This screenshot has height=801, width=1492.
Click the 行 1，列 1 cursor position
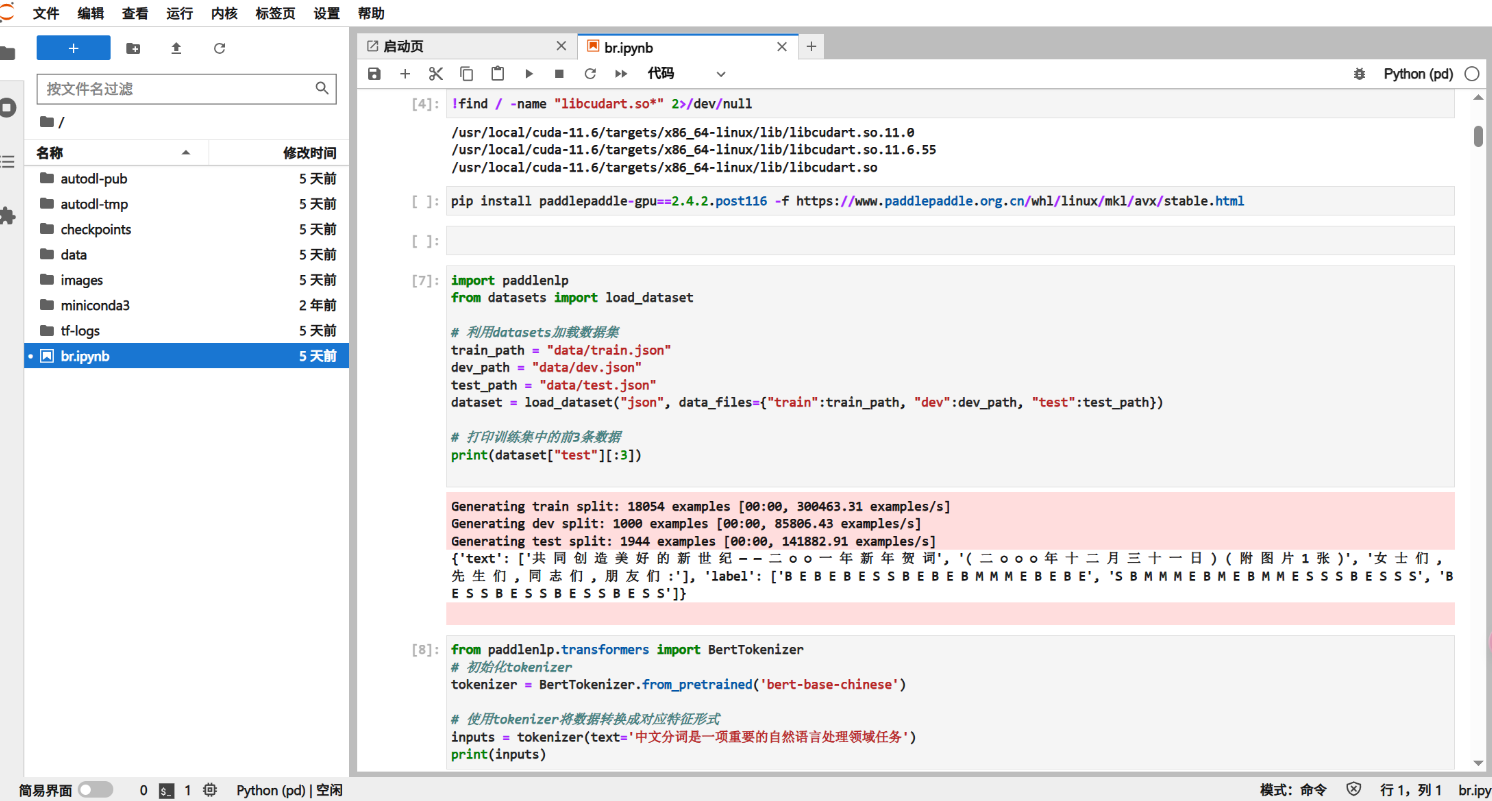(1411, 790)
